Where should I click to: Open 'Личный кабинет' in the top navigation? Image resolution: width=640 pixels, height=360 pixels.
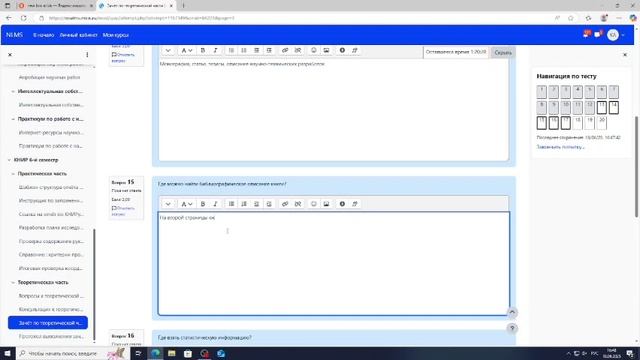78,35
